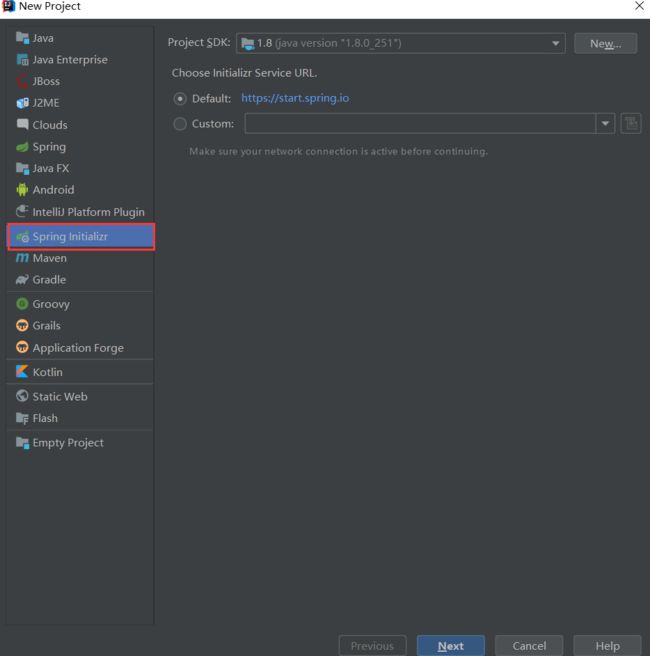The image size is (650, 656).
Task: Select the J2ME cube icon
Action: pyautogui.click(x=22, y=102)
